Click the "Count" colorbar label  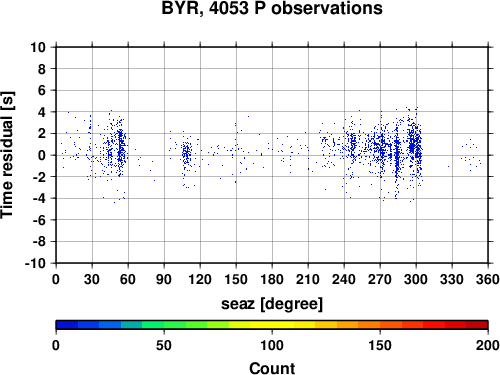pos(272,368)
